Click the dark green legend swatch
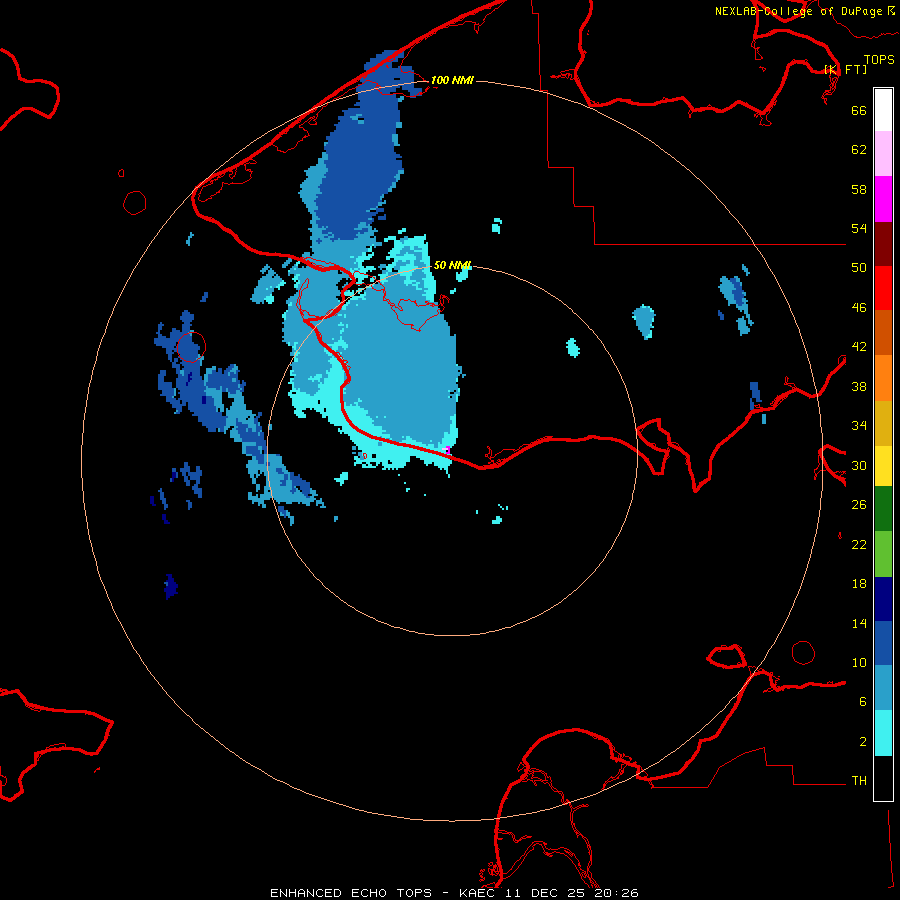Viewport: 900px width, 900px height. tap(883, 509)
